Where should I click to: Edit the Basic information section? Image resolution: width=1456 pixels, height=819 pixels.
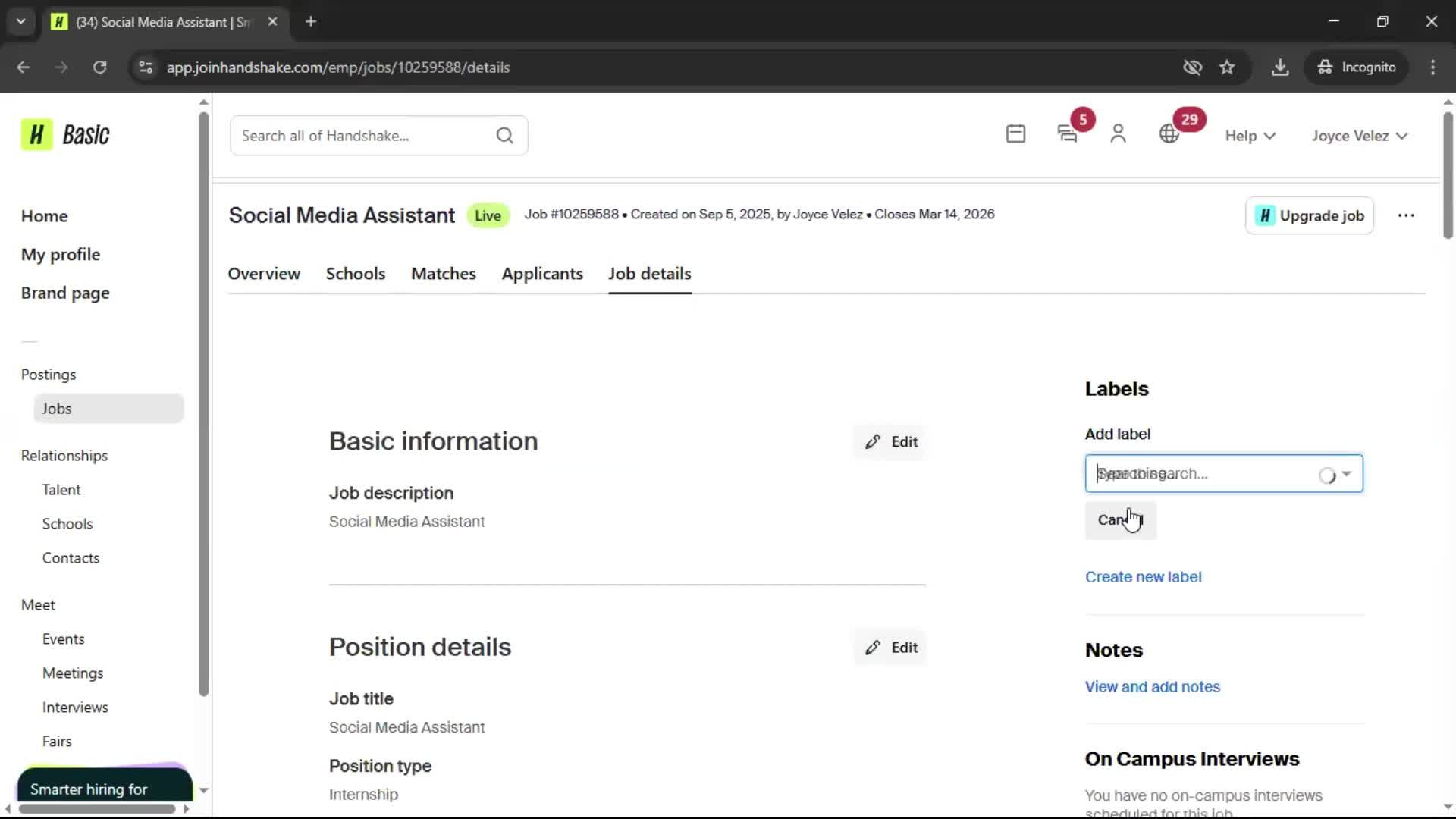891,442
